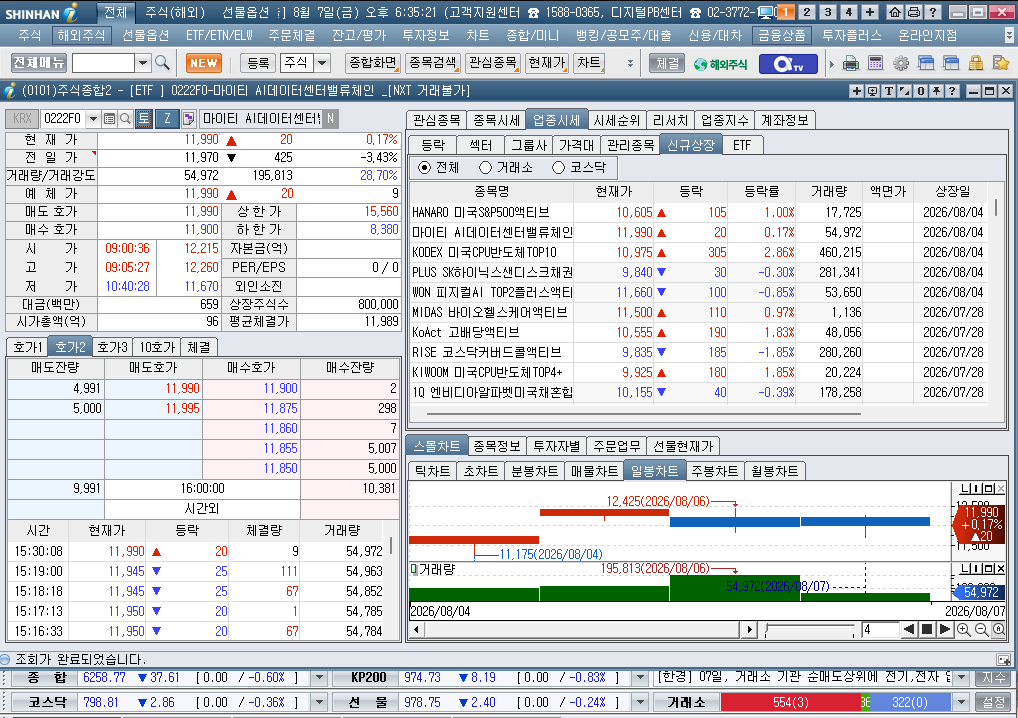Viewport: 1018px width, 718px height.
Task: Click the red 554(3) rising-stocks bar
Action: (790, 702)
